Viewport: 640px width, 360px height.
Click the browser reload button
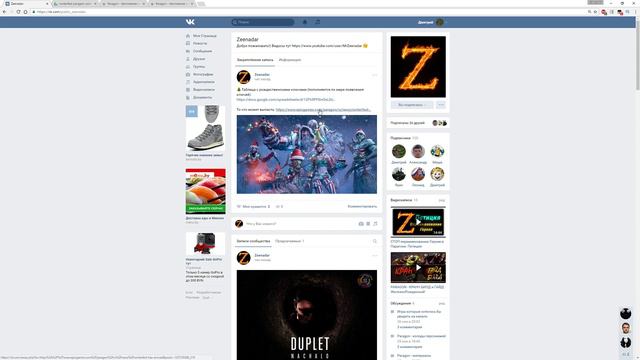pos(18,12)
